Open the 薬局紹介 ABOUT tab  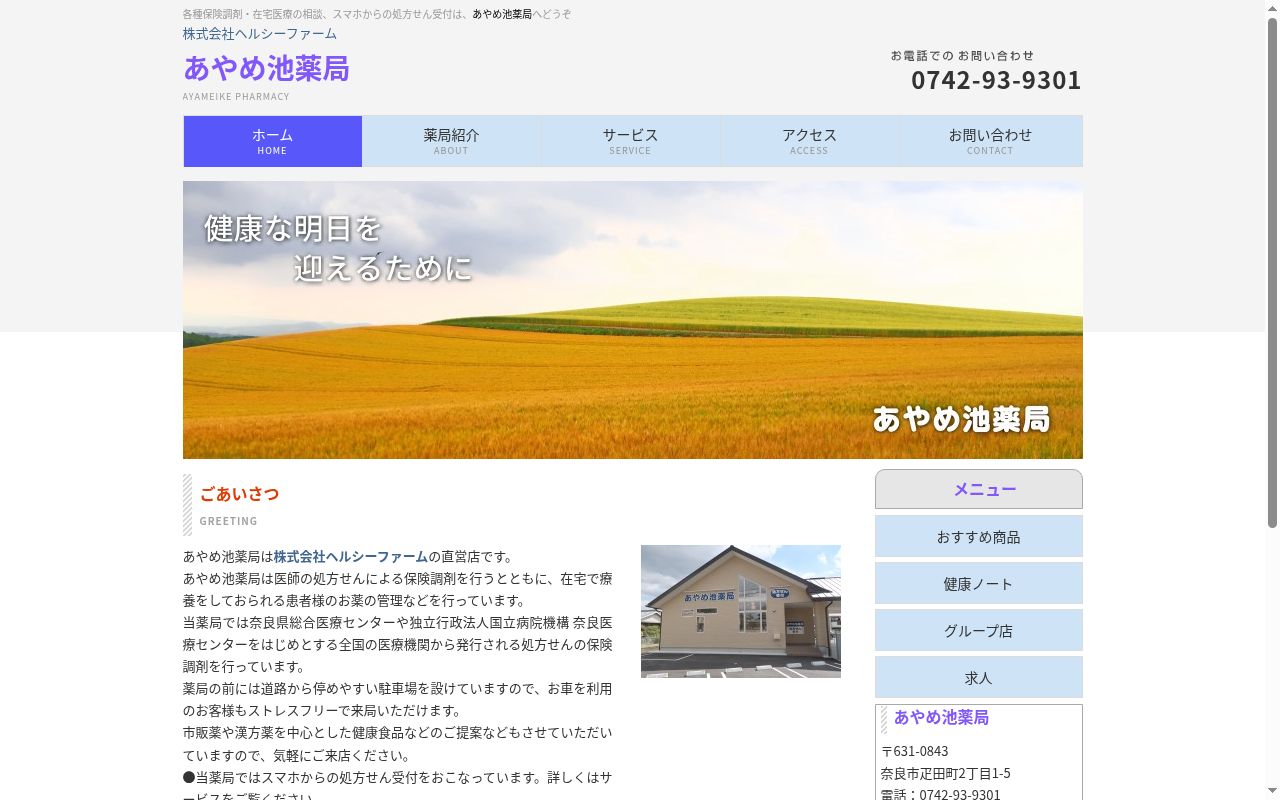(451, 141)
